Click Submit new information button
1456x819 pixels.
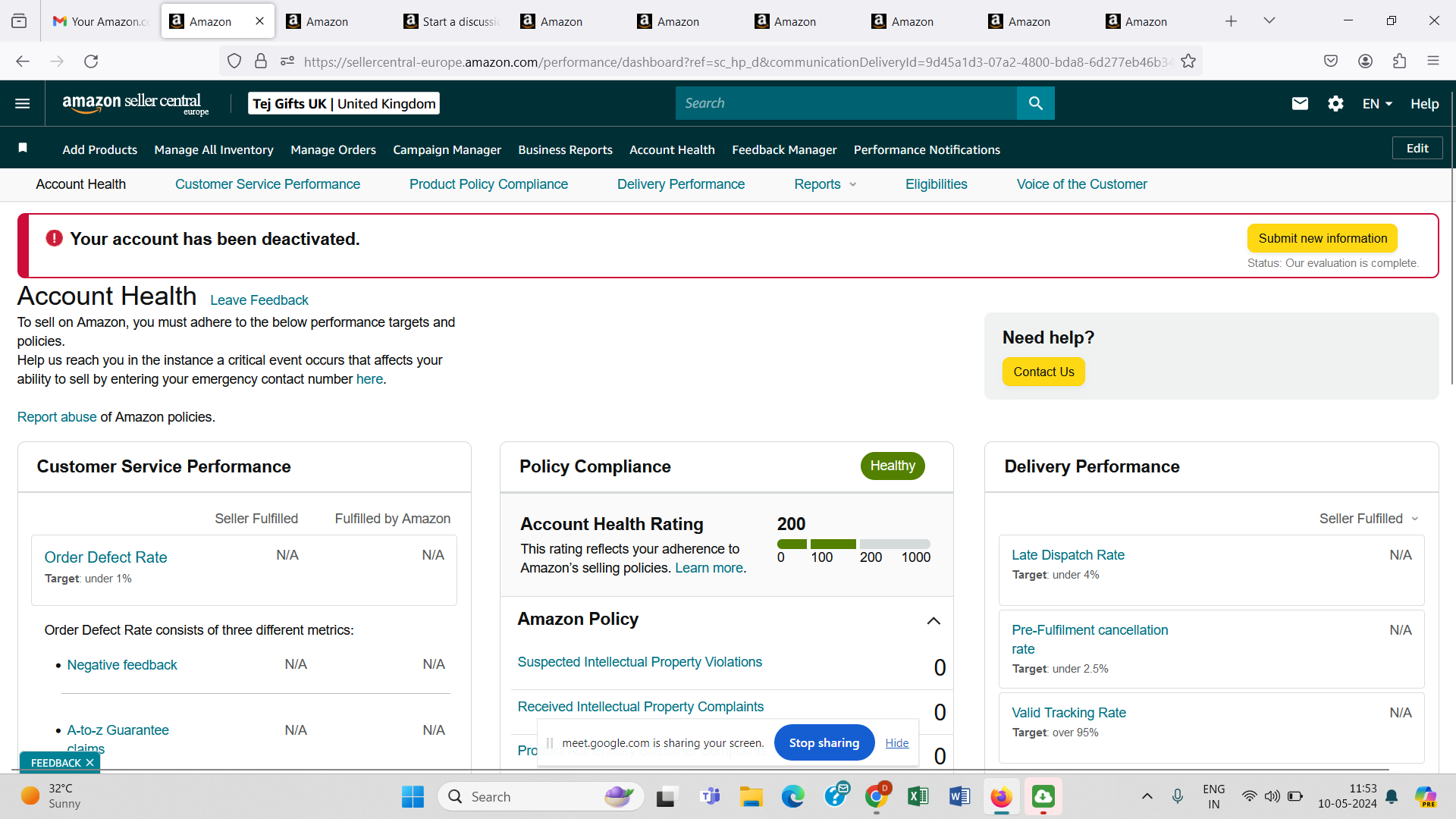pos(1323,238)
